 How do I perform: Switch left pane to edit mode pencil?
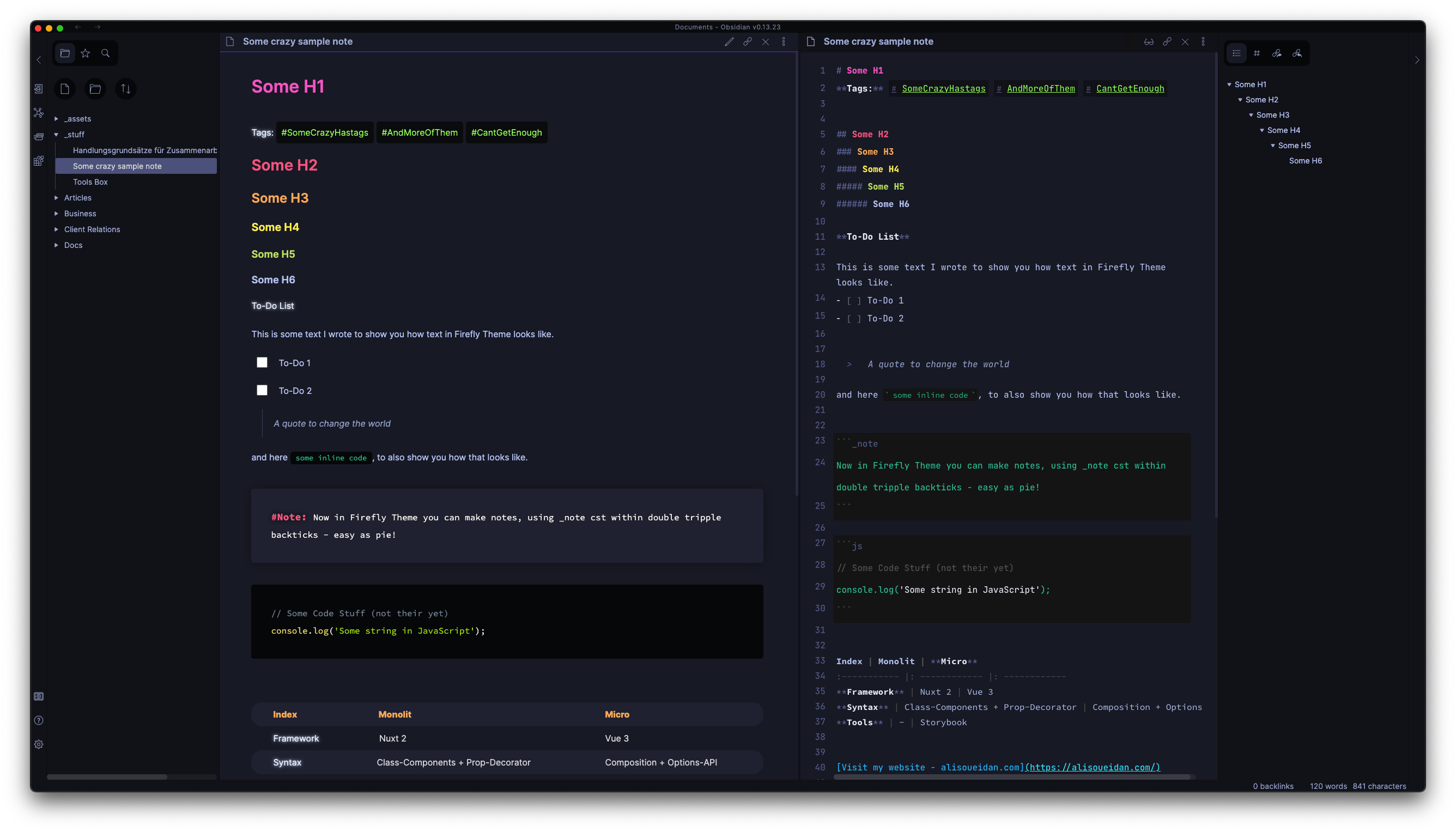click(729, 42)
